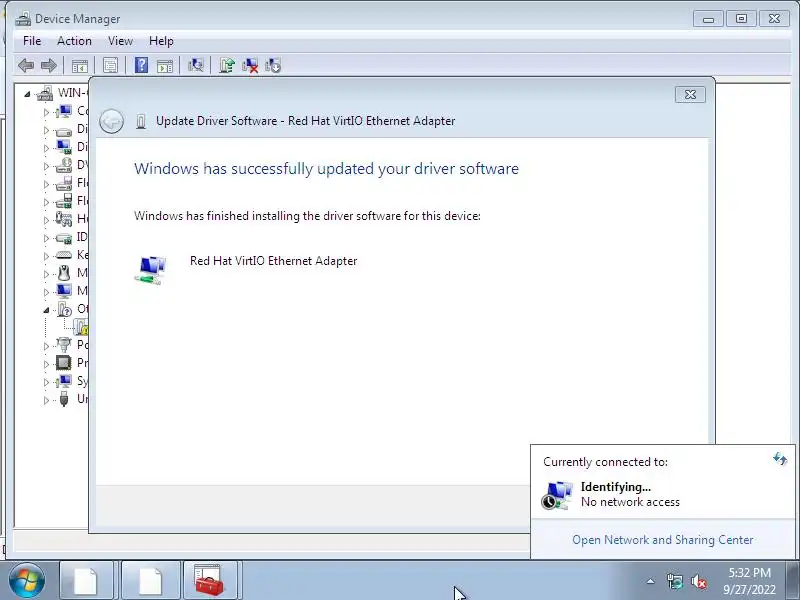Collapse the WIN- root computer node
The height and width of the screenshot is (600, 800).
coord(27,94)
